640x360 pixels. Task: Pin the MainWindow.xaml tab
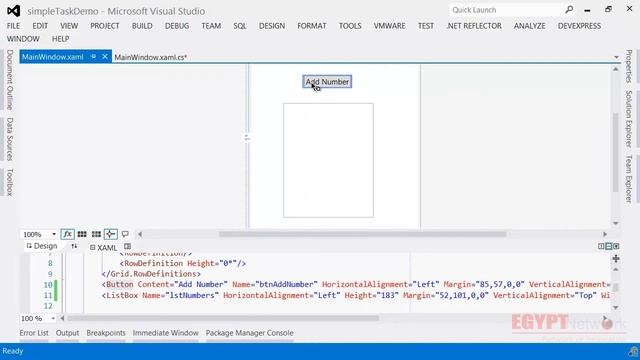pyautogui.click(x=93, y=57)
